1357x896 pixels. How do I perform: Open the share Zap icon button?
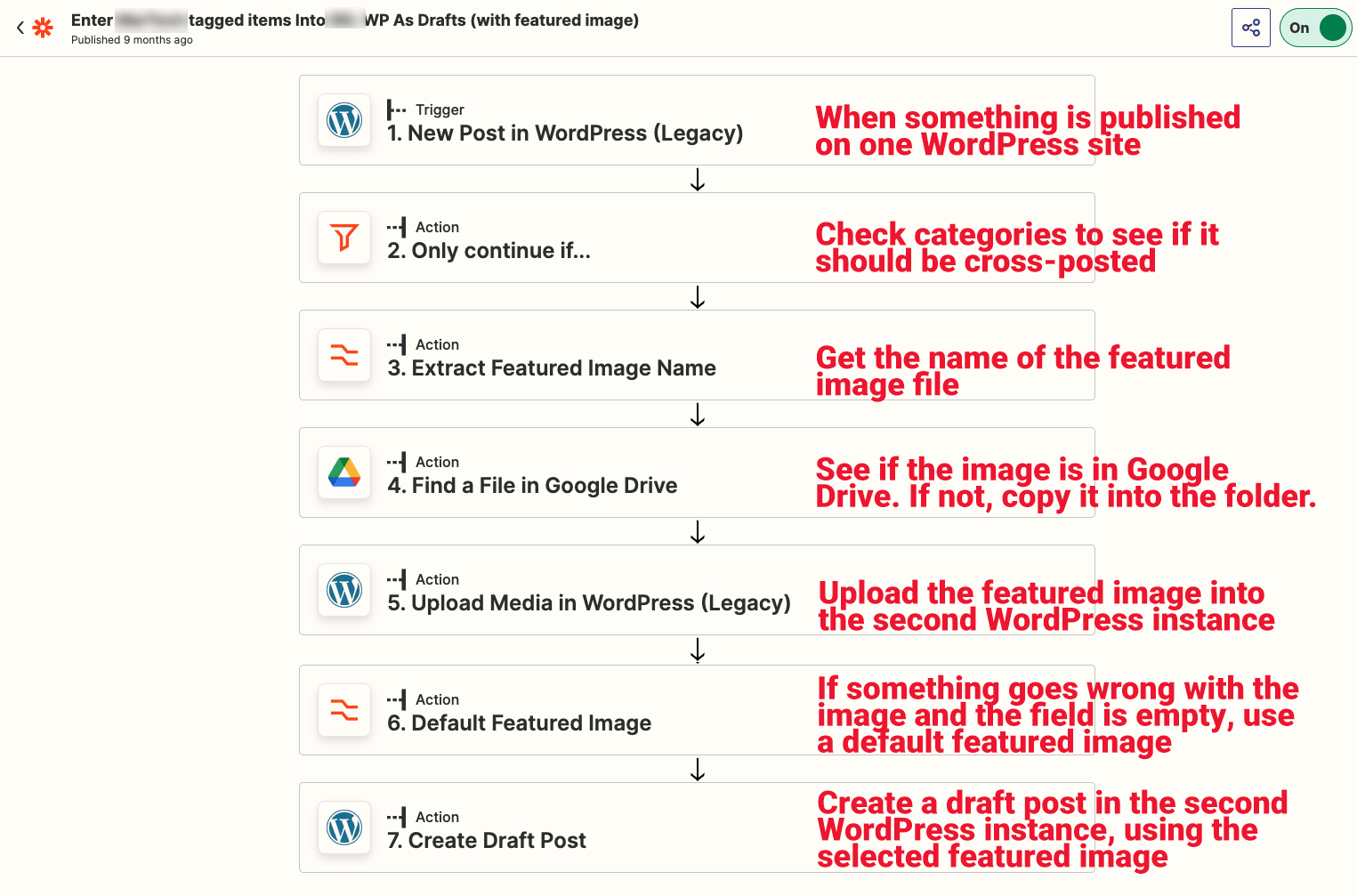click(1250, 28)
